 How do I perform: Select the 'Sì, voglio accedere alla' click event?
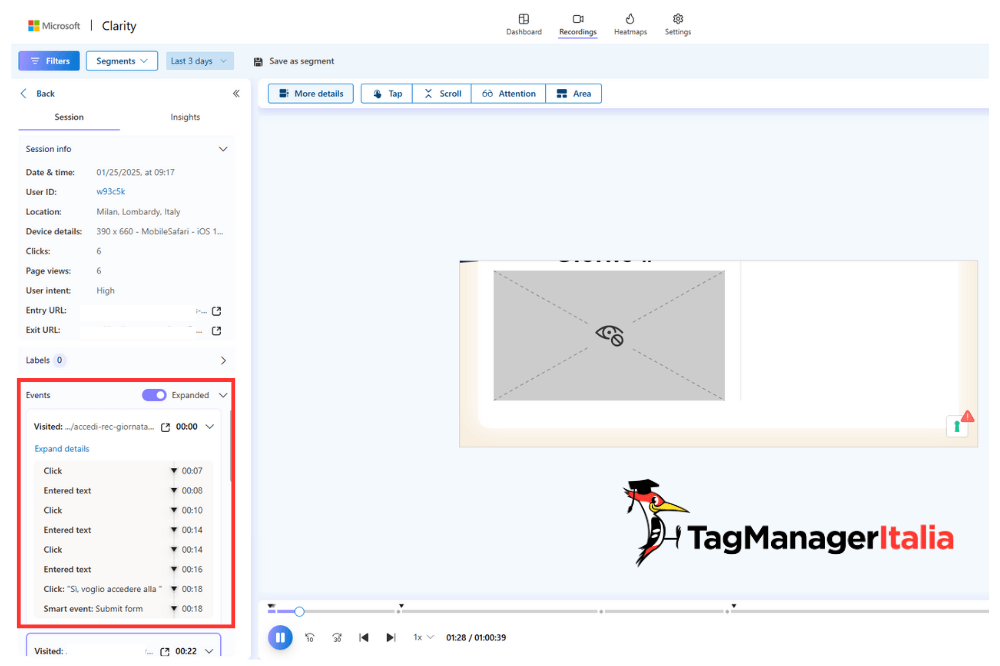coord(122,589)
